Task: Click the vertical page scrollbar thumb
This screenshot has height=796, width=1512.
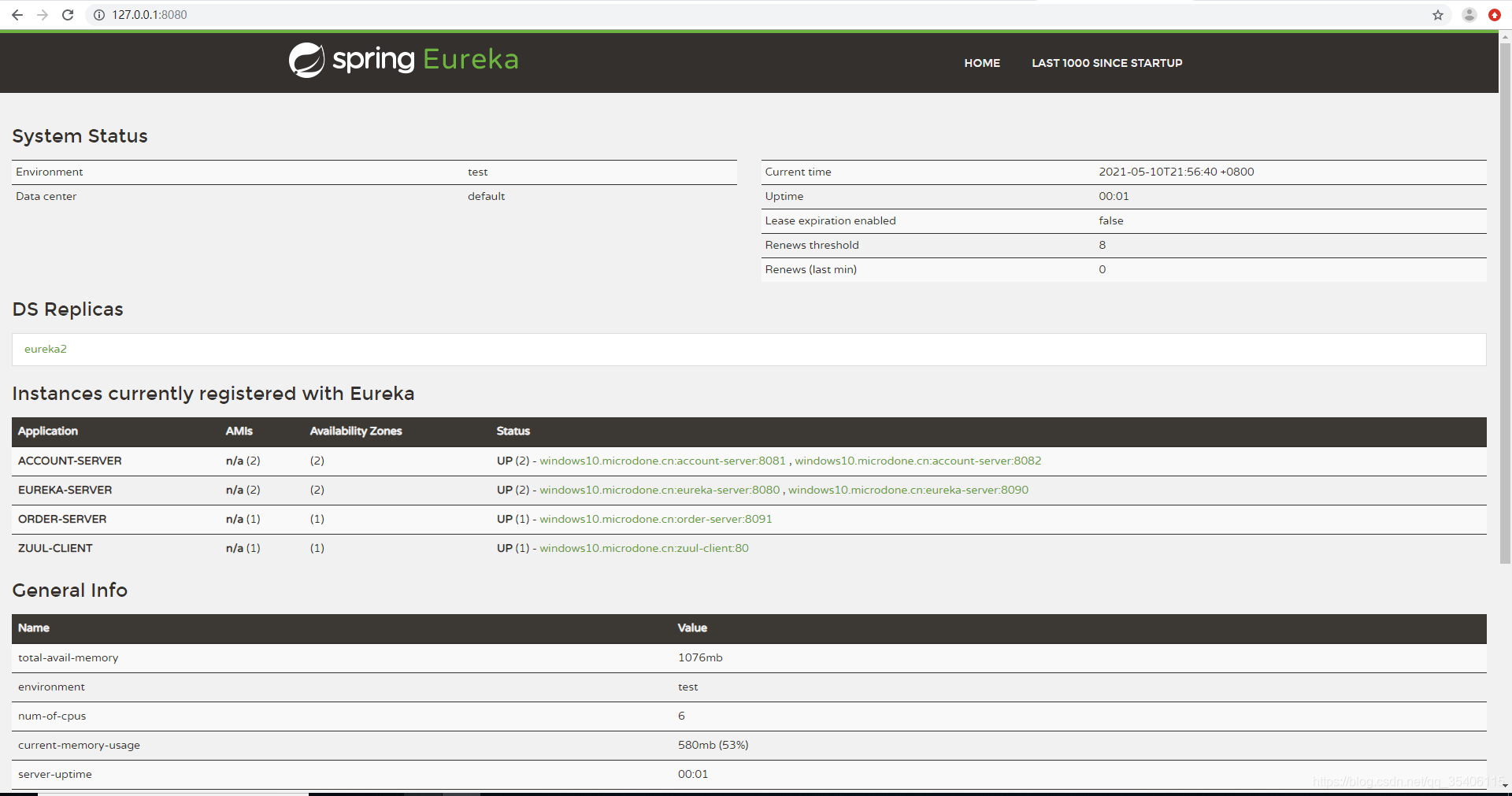Action: 1505,303
